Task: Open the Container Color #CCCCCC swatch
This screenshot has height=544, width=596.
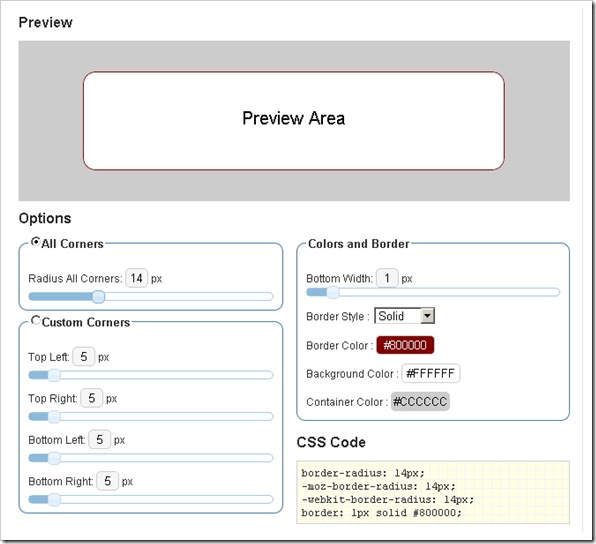Action: [420, 401]
